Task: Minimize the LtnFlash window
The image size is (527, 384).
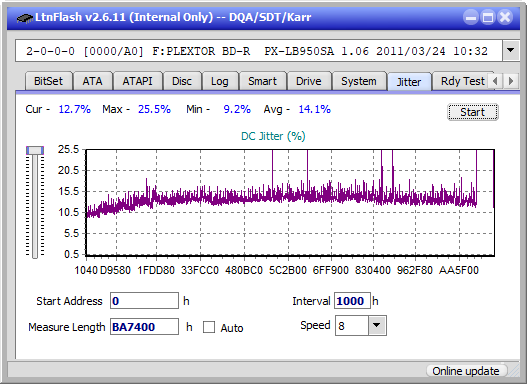Action: [471, 17]
